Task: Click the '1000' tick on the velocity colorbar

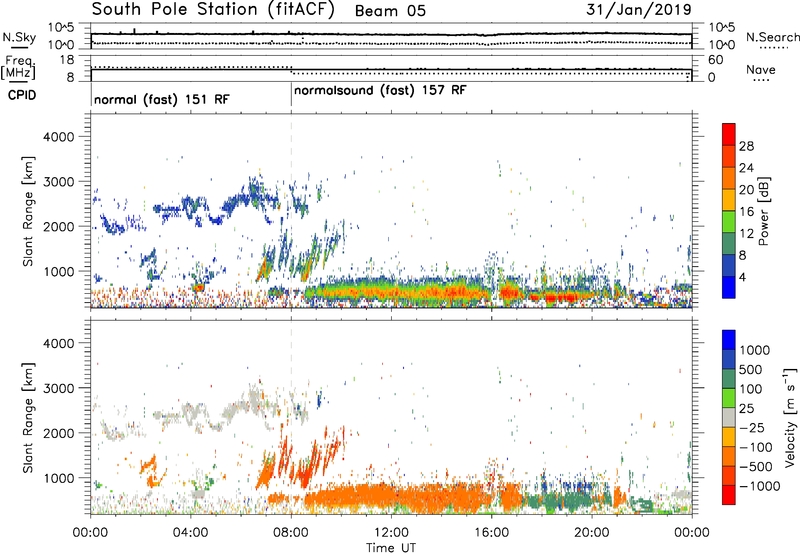Action: (754, 350)
